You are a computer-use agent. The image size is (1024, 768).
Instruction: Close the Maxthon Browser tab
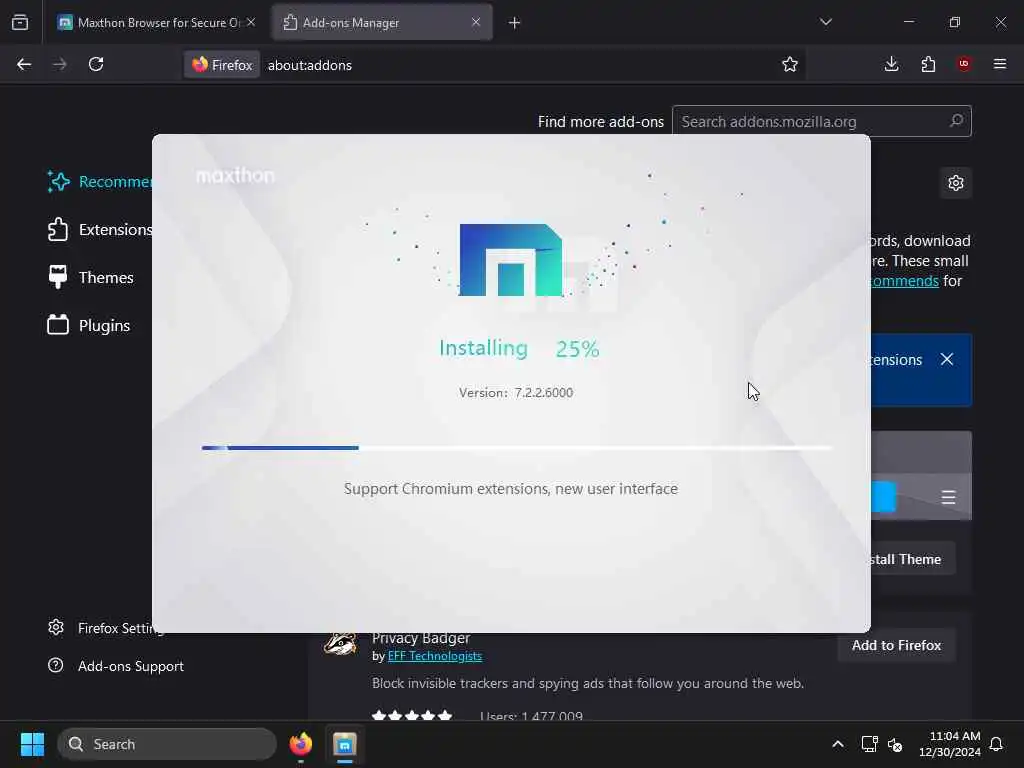click(251, 22)
